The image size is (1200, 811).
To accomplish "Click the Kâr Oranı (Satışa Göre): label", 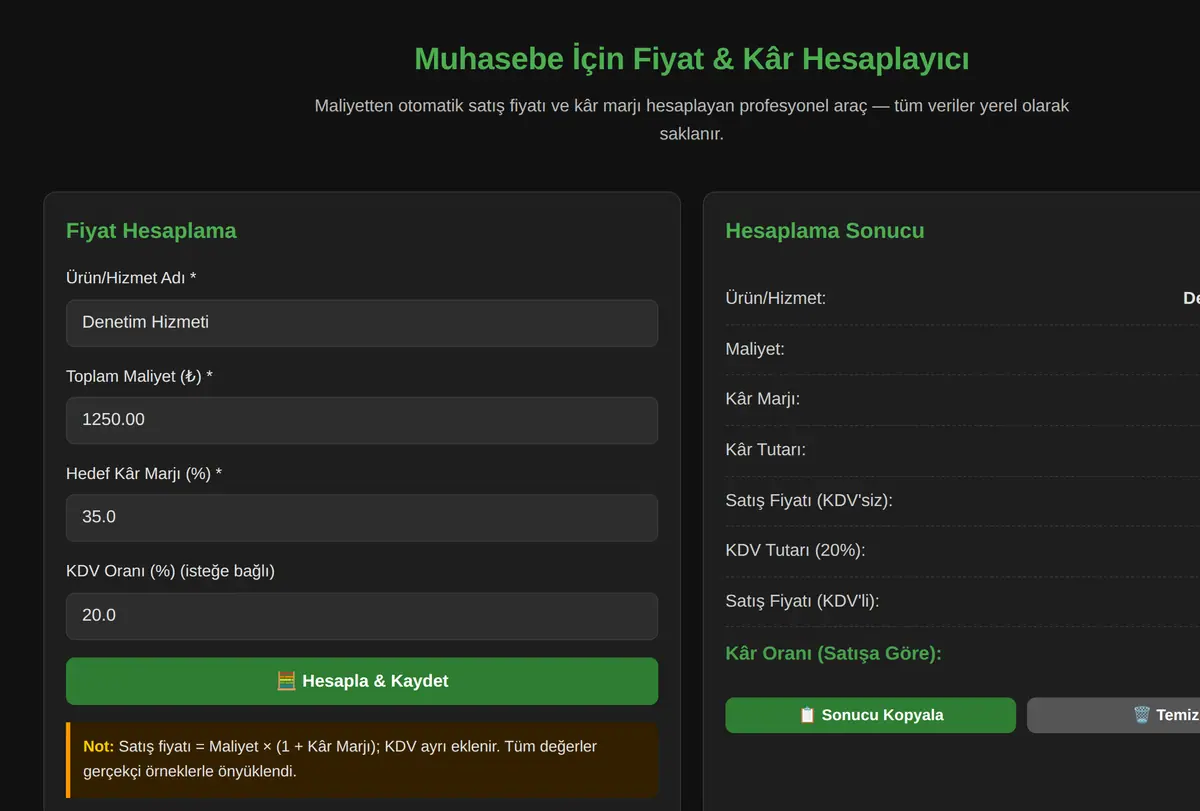I will pyautogui.click(x=834, y=654).
